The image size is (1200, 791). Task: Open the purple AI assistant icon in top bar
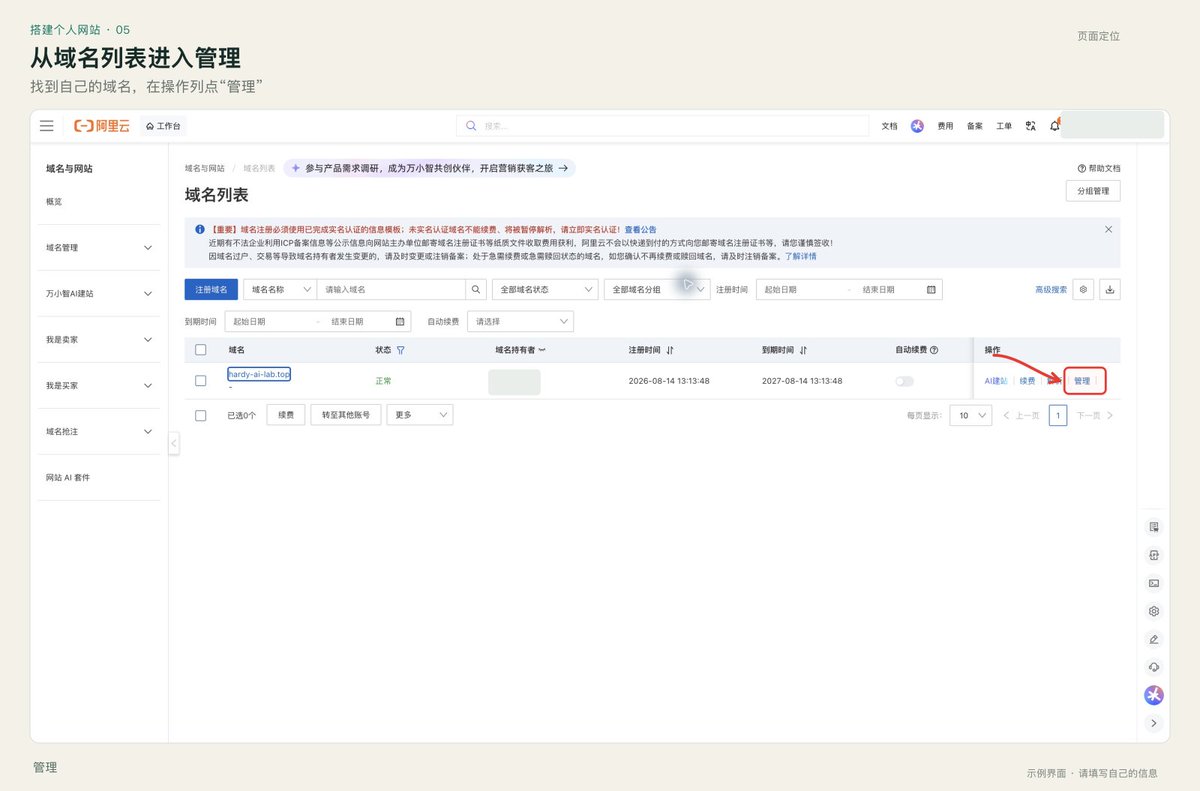917,126
